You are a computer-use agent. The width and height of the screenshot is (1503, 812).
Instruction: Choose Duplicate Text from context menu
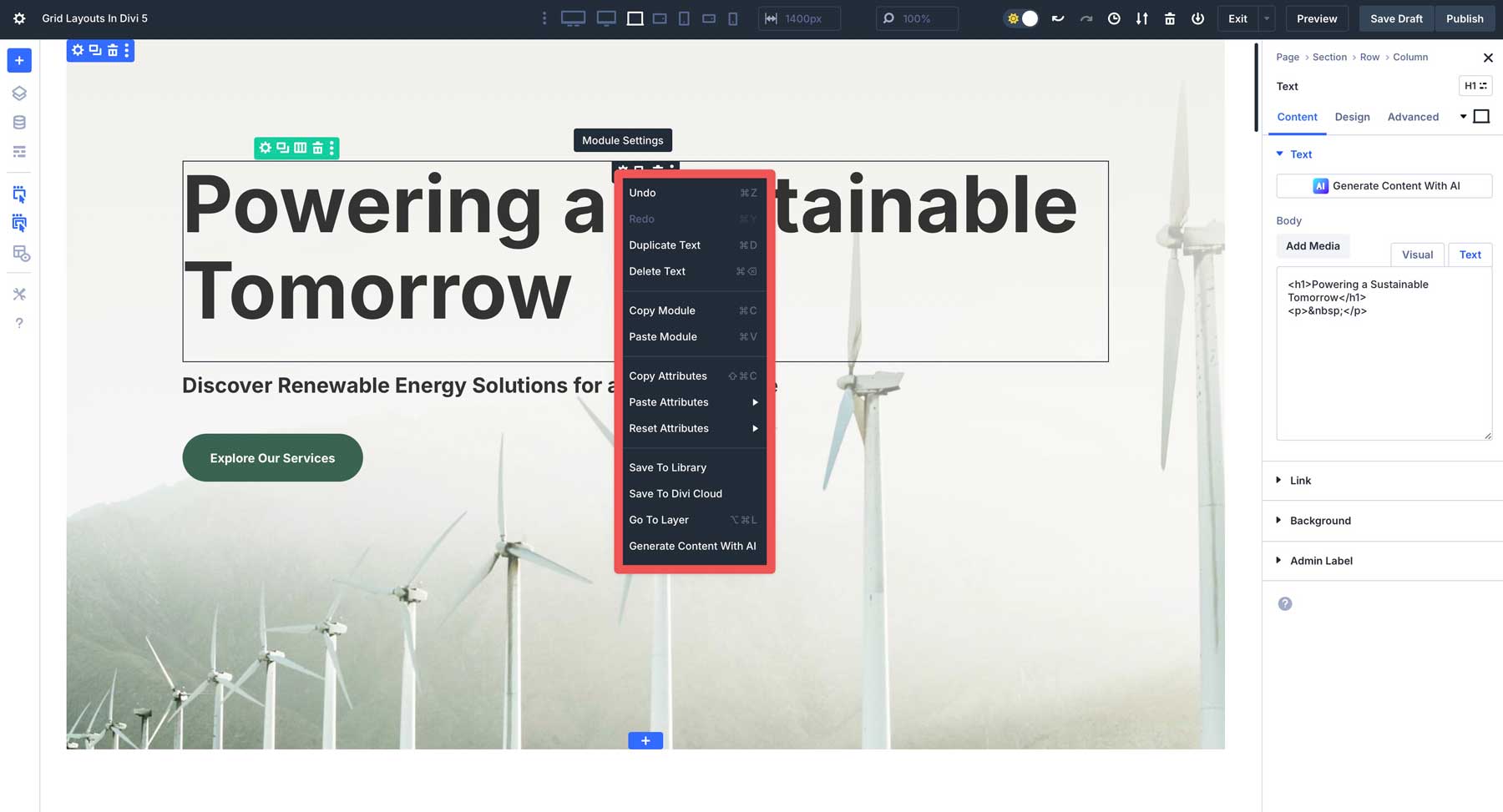665,245
